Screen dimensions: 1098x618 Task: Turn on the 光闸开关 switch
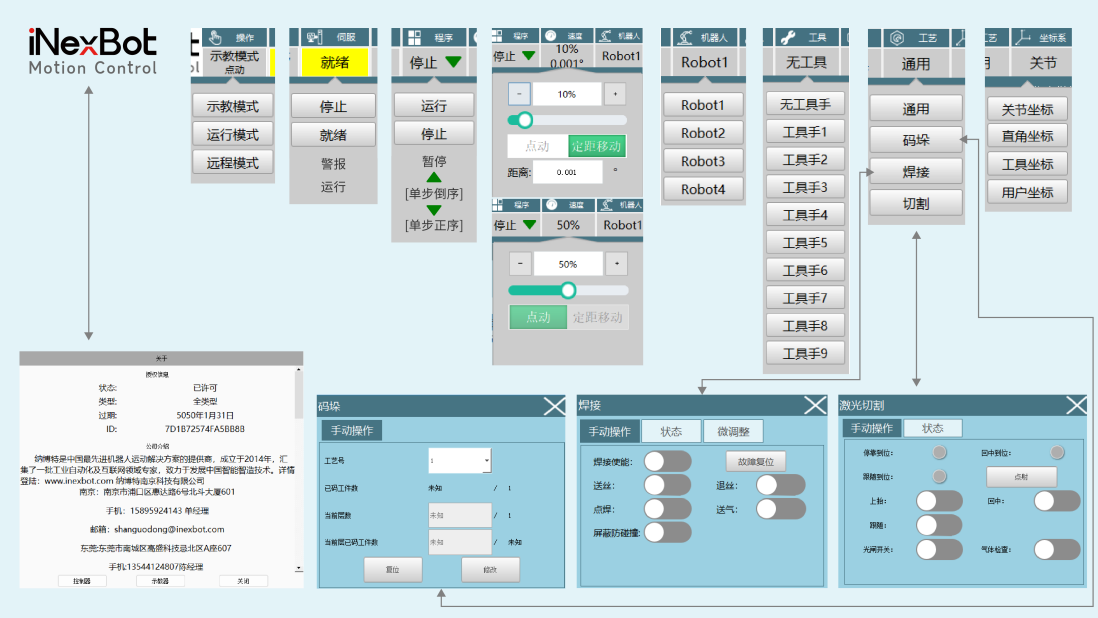point(940,549)
